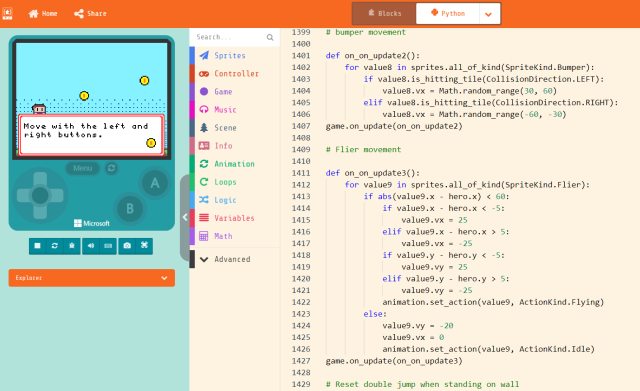
Task: Open the Info category
Action: tap(235, 146)
